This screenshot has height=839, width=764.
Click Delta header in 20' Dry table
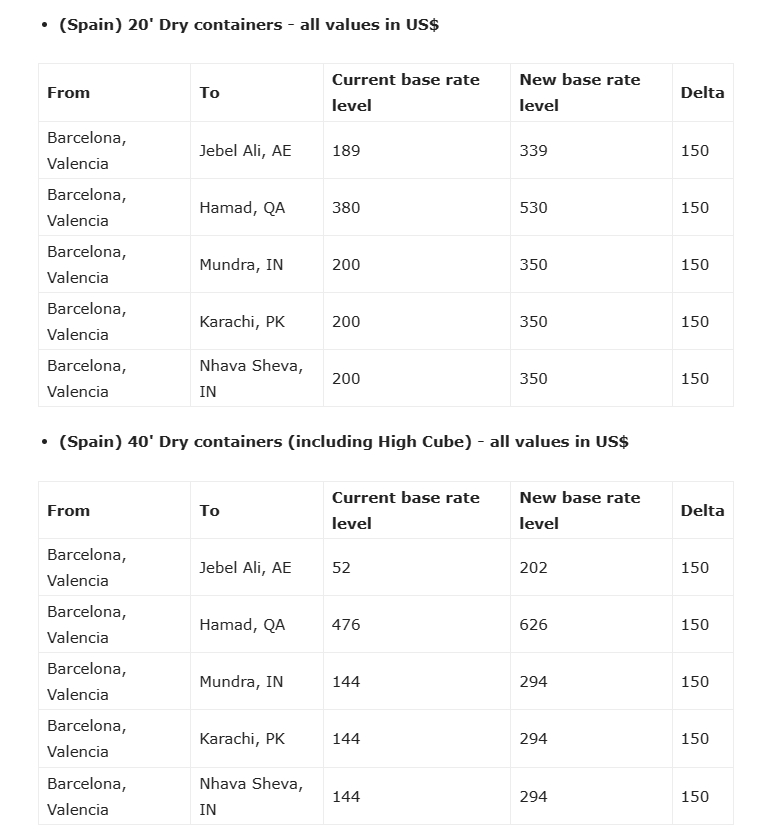[702, 93]
